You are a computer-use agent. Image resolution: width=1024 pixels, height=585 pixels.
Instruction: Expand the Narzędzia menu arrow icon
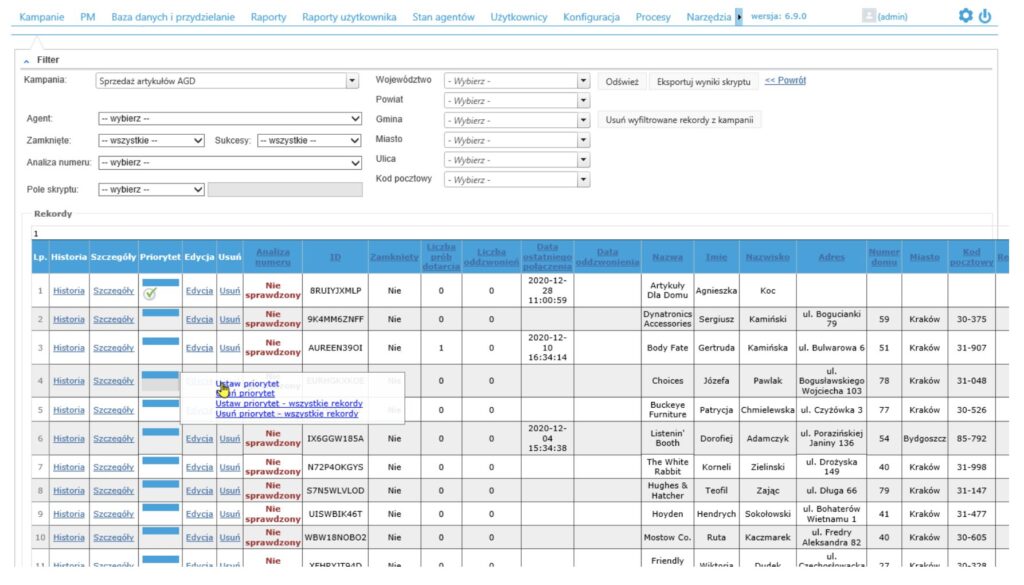coord(739,16)
